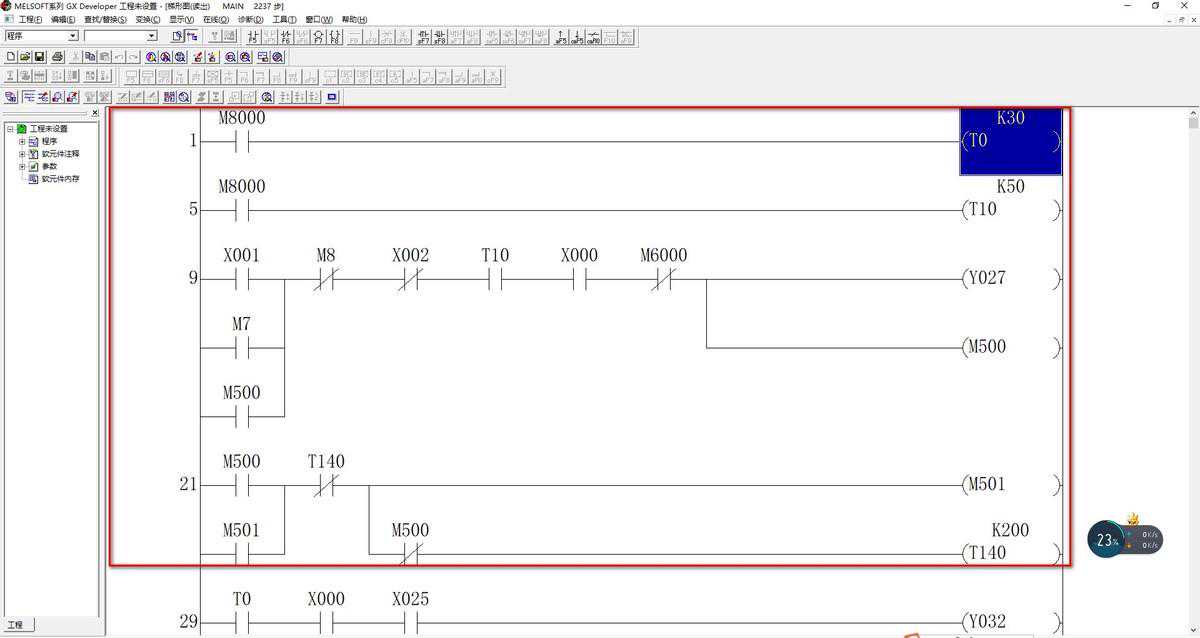This screenshot has width=1200, height=638.
Task: Expand the 程序 tree node
Action: point(22,142)
